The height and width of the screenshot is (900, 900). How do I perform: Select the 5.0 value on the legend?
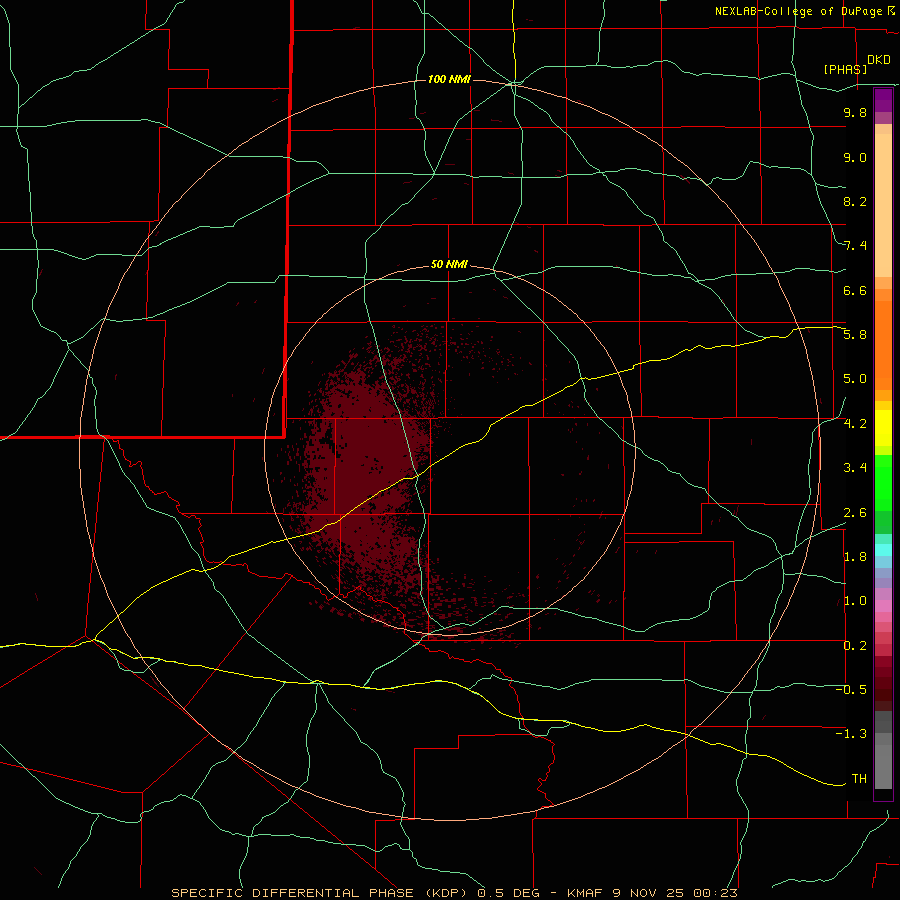pos(855,379)
